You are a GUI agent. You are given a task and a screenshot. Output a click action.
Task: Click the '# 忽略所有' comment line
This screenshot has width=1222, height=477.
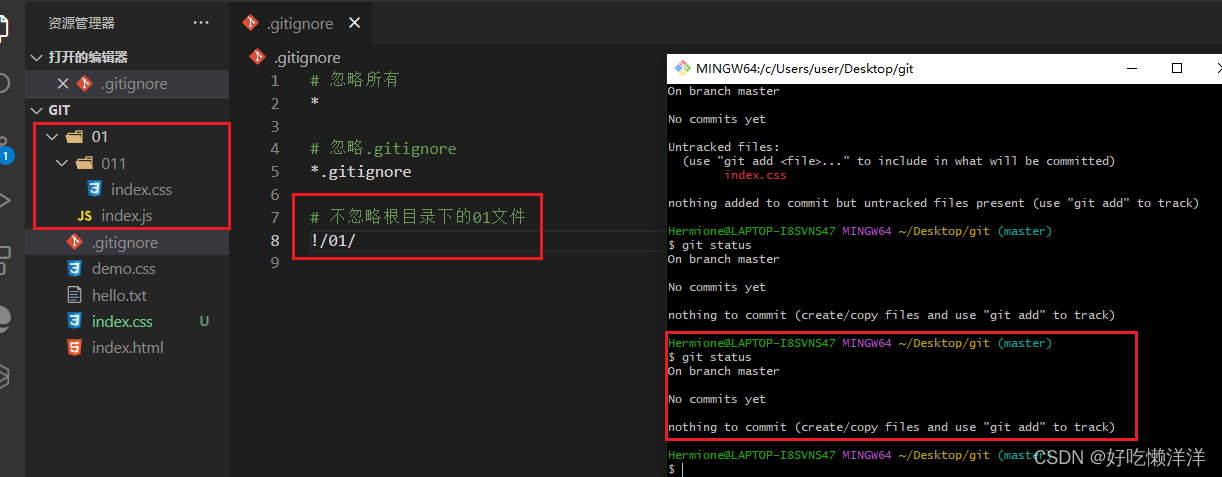[354, 79]
